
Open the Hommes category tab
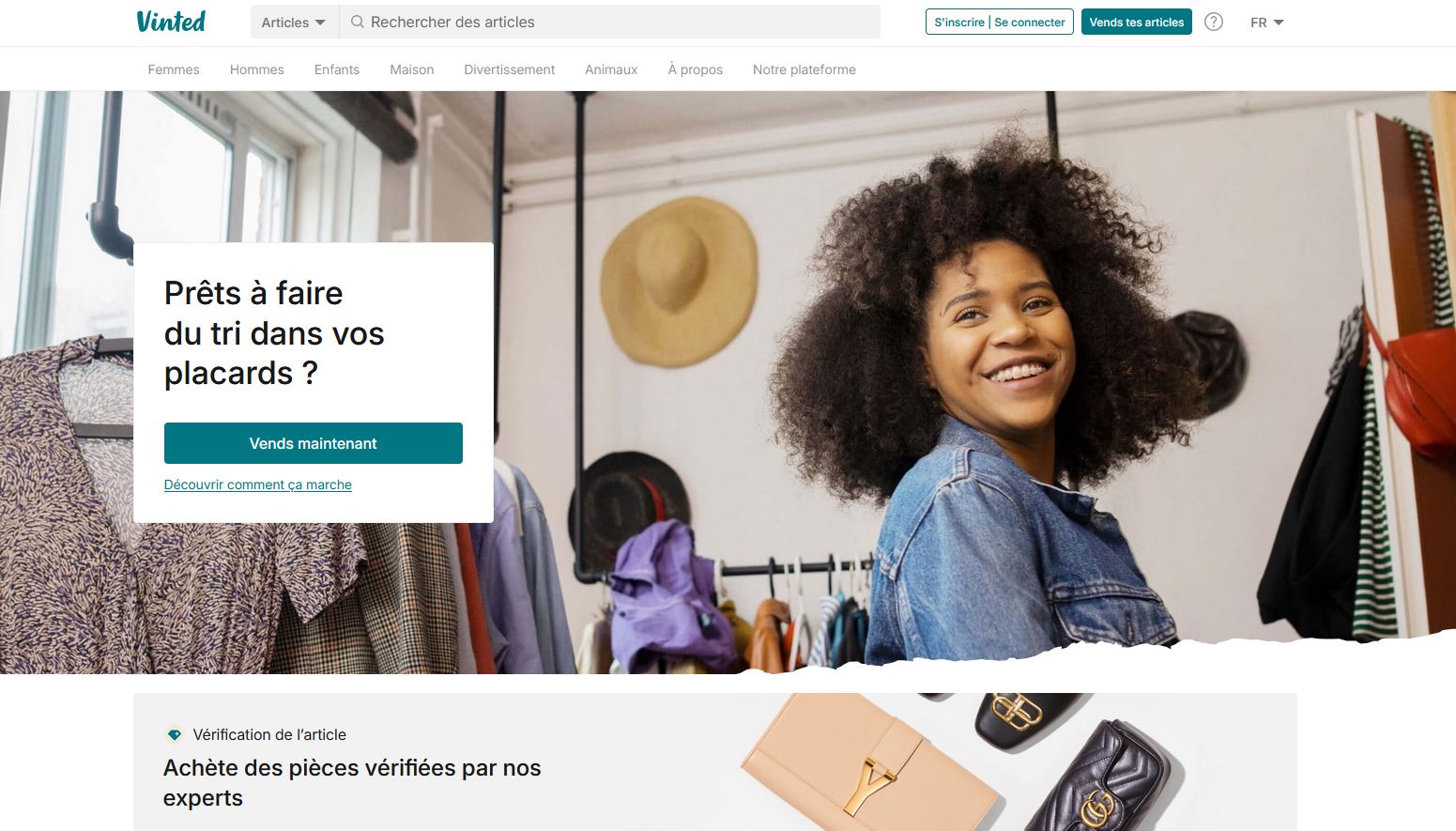(x=257, y=69)
